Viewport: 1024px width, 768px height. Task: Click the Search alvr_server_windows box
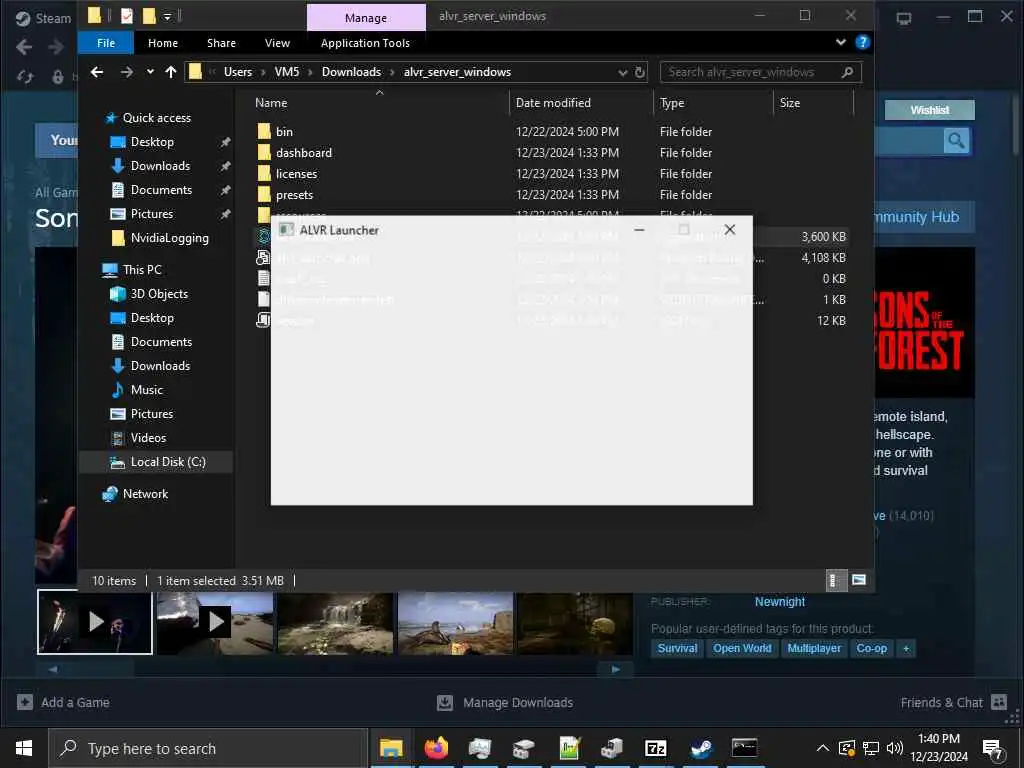tap(761, 72)
